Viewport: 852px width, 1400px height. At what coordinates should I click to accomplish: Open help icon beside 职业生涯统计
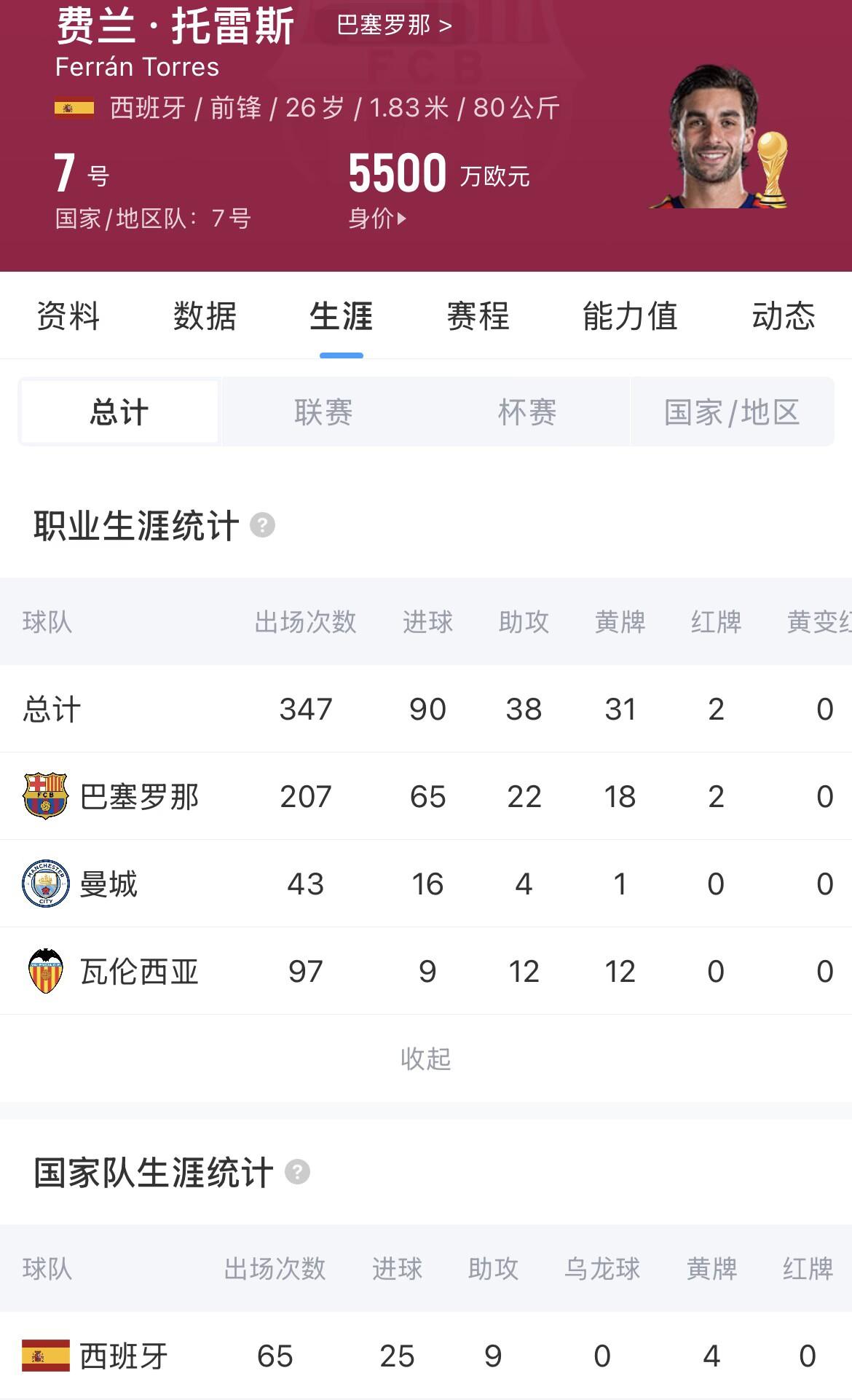(x=262, y=525)
